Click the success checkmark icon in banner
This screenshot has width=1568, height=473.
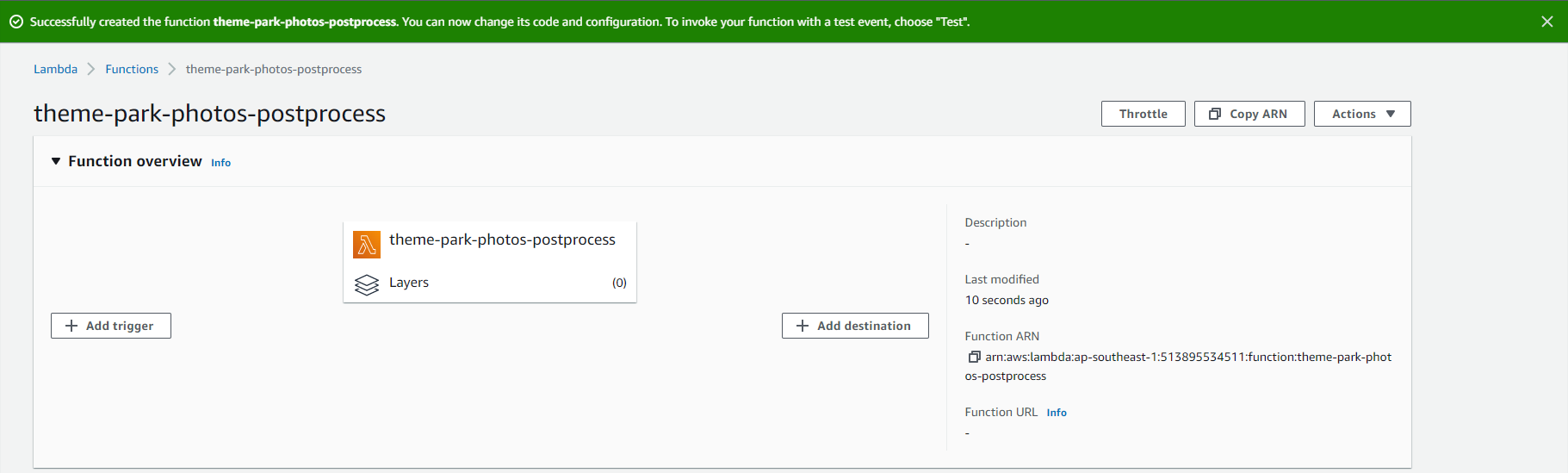[16, 22]
